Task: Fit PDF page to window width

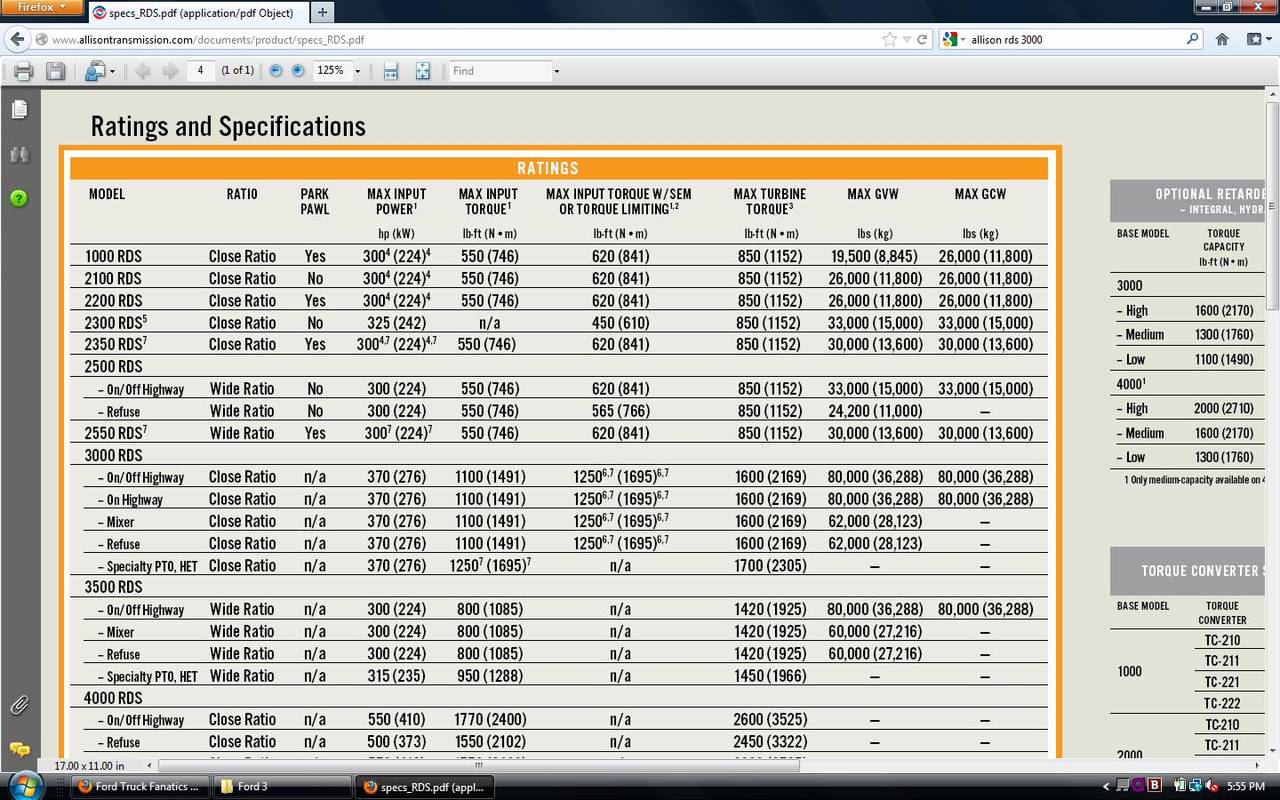Action: 391,71
